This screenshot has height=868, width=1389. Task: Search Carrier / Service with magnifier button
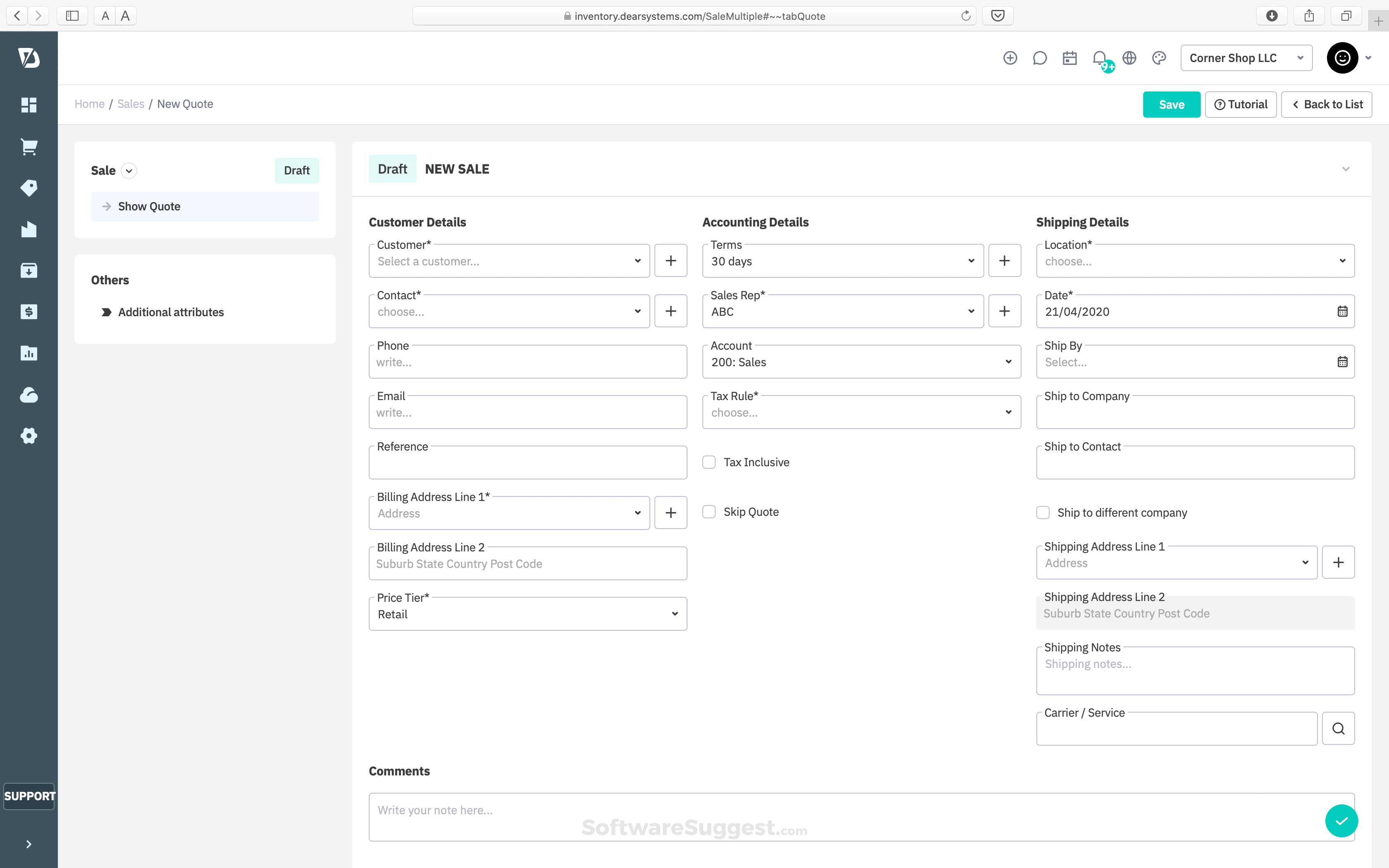click(1338, 728)
